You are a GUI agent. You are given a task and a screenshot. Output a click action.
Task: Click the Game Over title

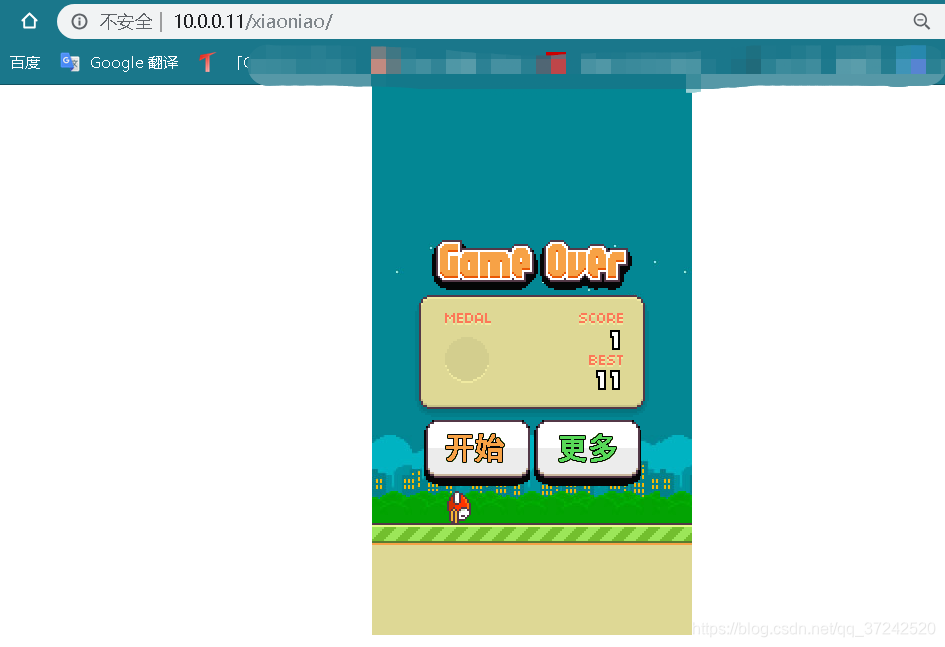(532, 264)
